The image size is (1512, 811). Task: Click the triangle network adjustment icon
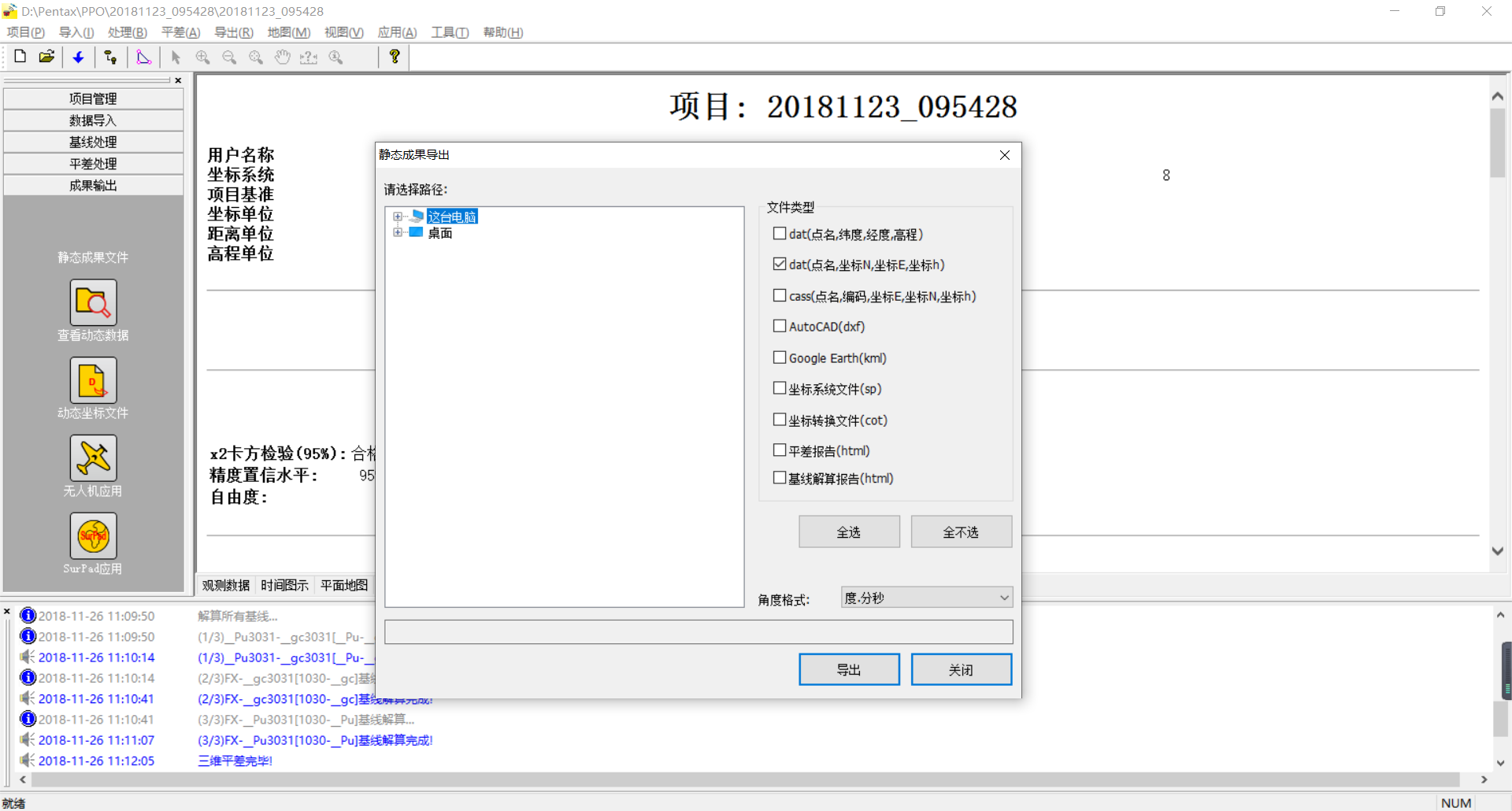(x=143, y=57)
